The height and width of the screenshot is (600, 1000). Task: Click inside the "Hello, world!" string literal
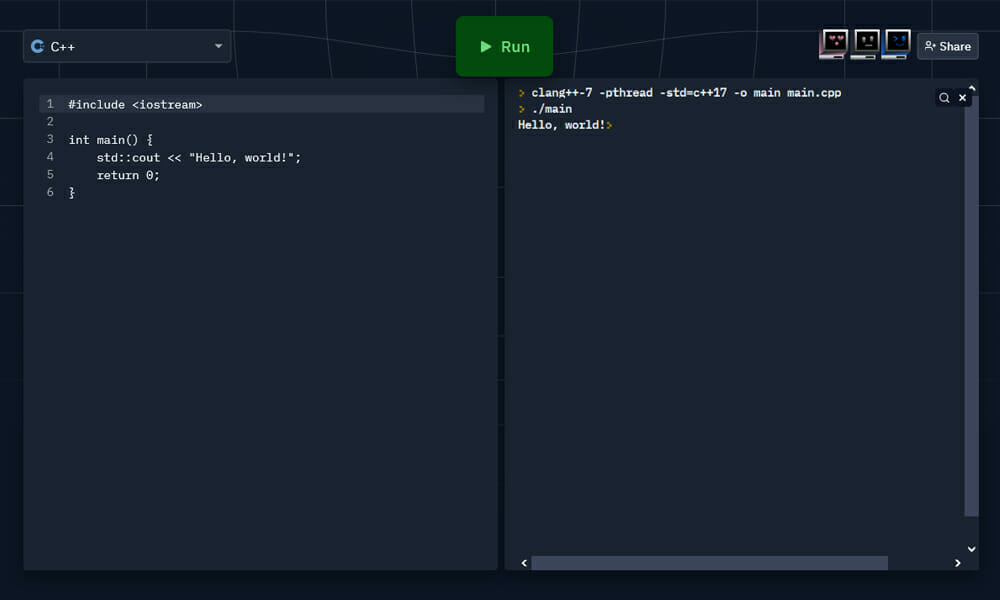coord(244,158)
